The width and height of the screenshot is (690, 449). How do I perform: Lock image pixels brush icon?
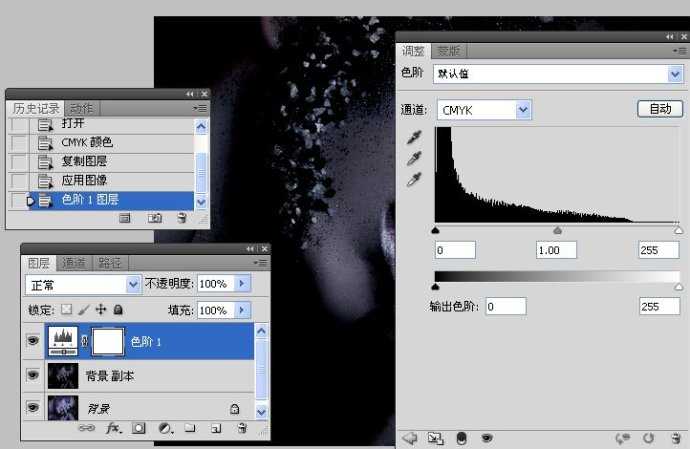pyautogui.click(x=84, y=309)
